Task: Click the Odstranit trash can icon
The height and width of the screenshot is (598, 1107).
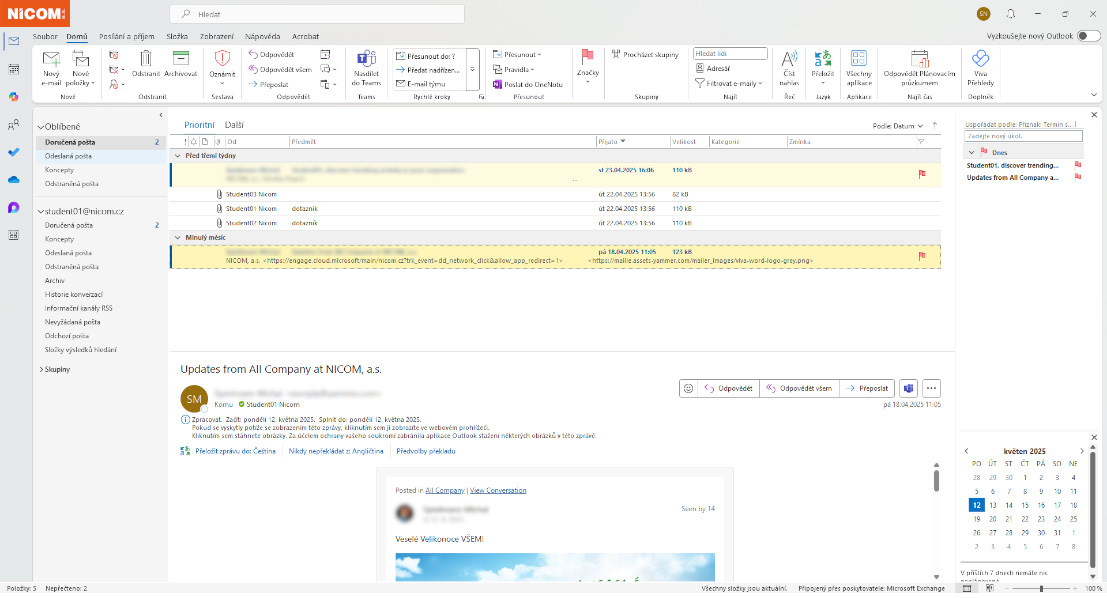Action: (x=147, y=60)
